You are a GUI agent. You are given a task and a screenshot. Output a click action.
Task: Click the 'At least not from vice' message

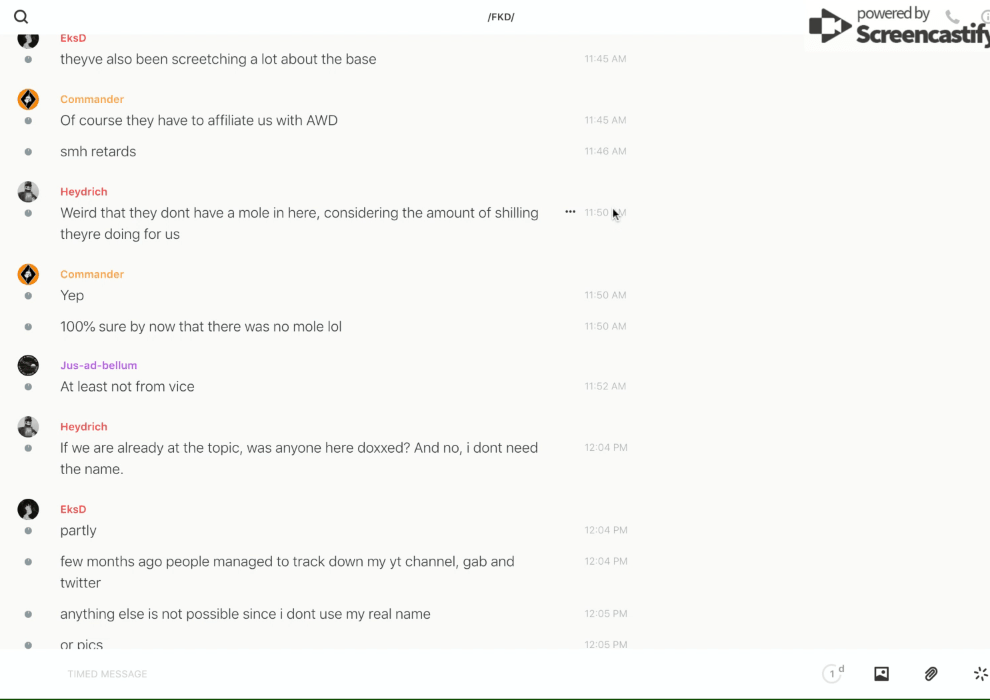[127, 387]
